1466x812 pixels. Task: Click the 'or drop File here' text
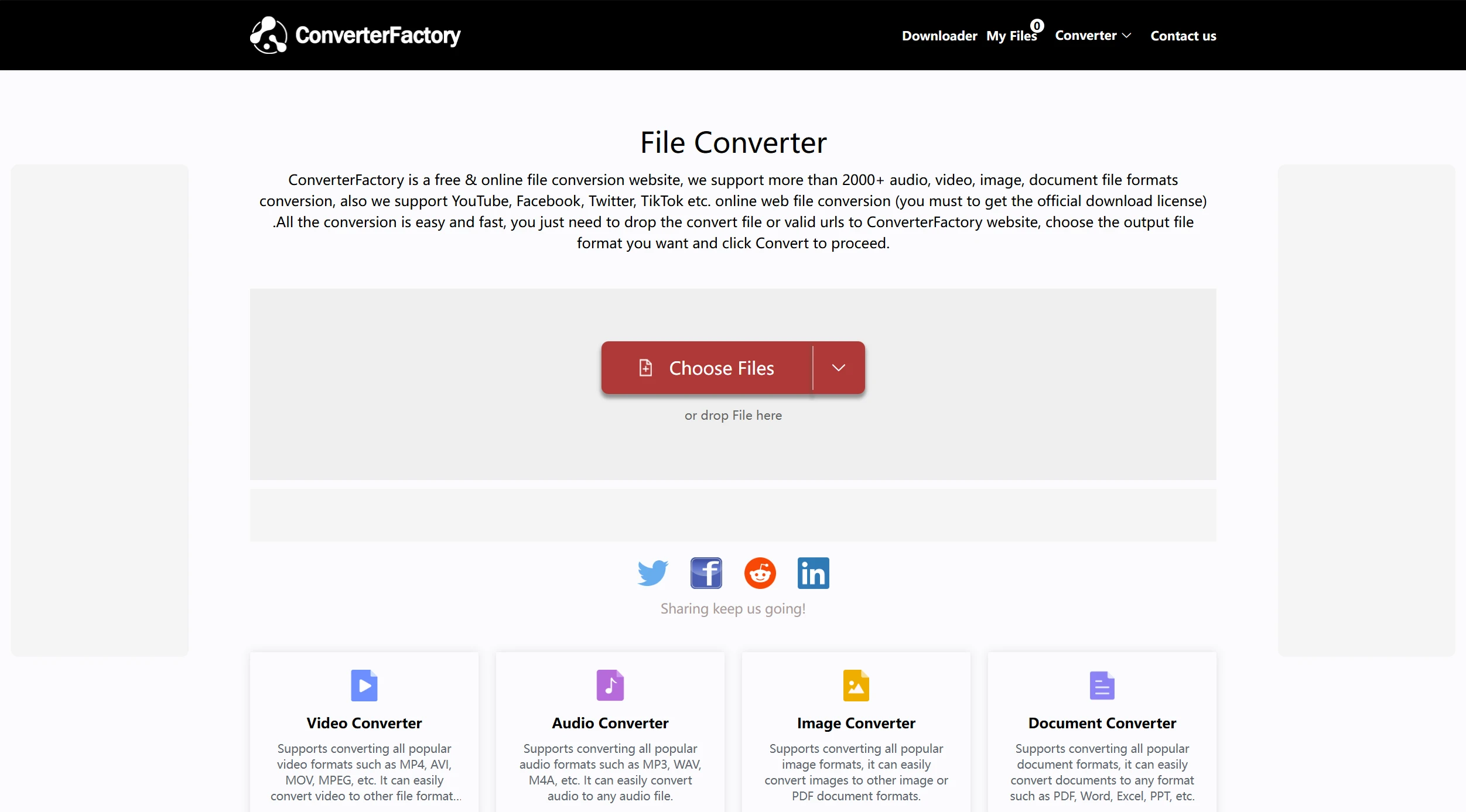click(x=733, y=415)
